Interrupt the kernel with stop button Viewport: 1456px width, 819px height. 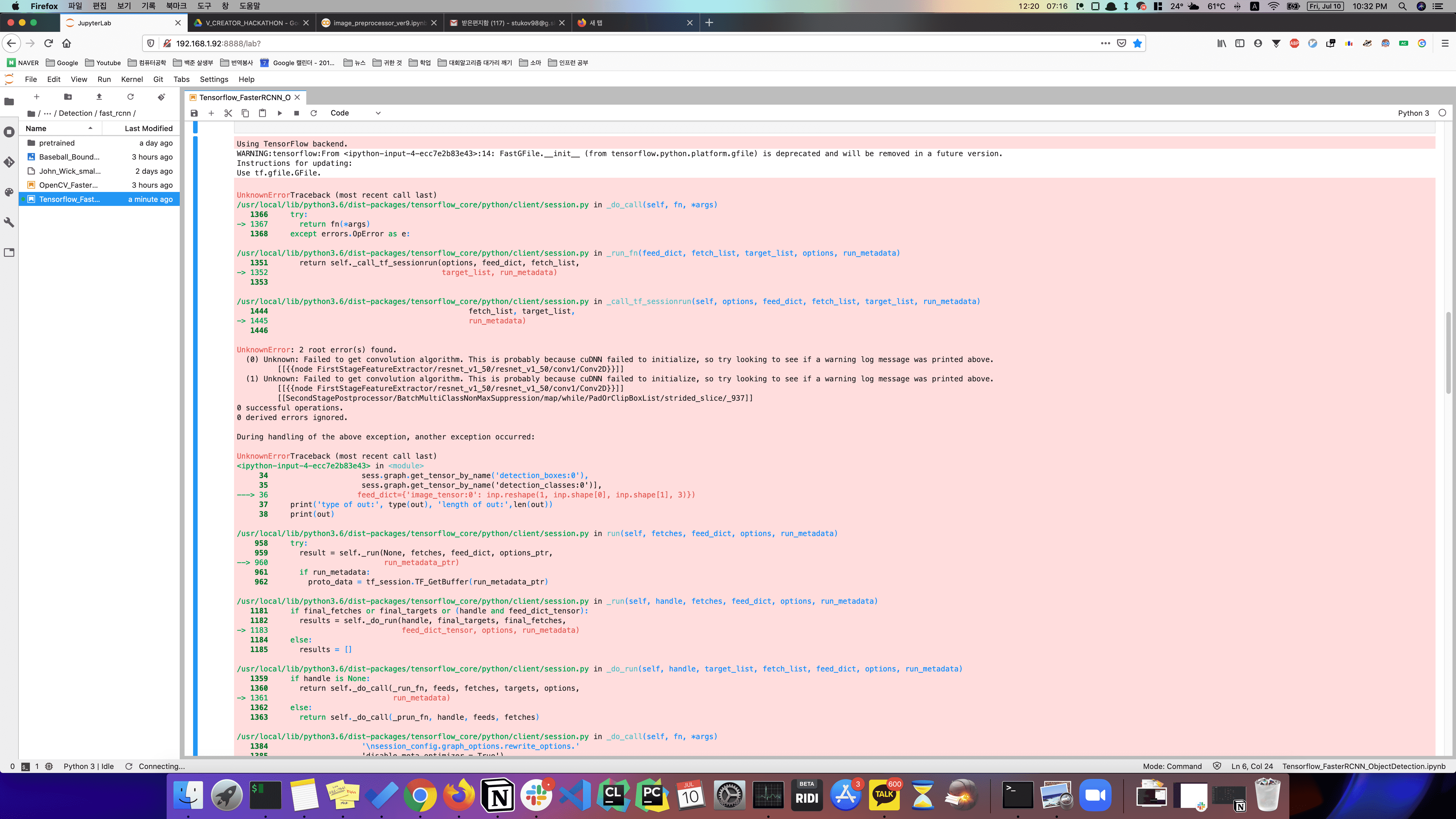[x=296, y=113]
